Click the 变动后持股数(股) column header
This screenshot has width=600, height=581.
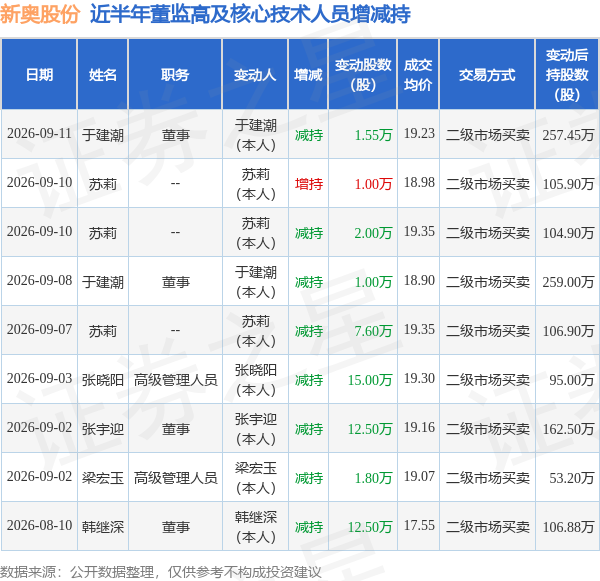(567, 75)
